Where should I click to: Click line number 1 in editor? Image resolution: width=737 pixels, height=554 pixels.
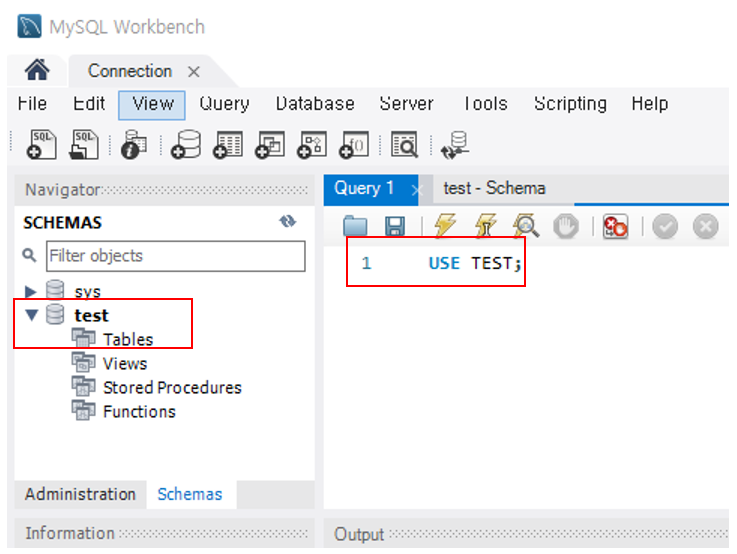[367, 263]
